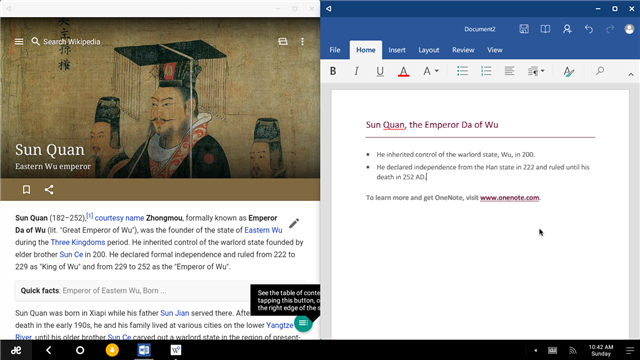
Task: Bookmark the Sun Quan article
Action: point(27,189)
